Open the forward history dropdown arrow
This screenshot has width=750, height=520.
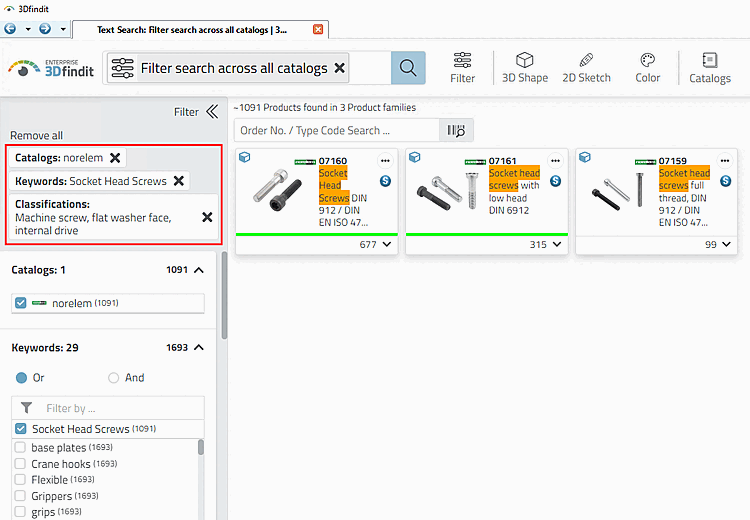coord(63,30)
